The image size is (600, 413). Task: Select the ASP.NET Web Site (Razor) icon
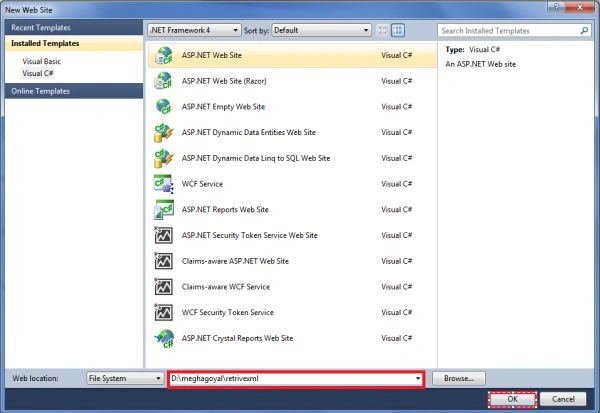(164, 81)
